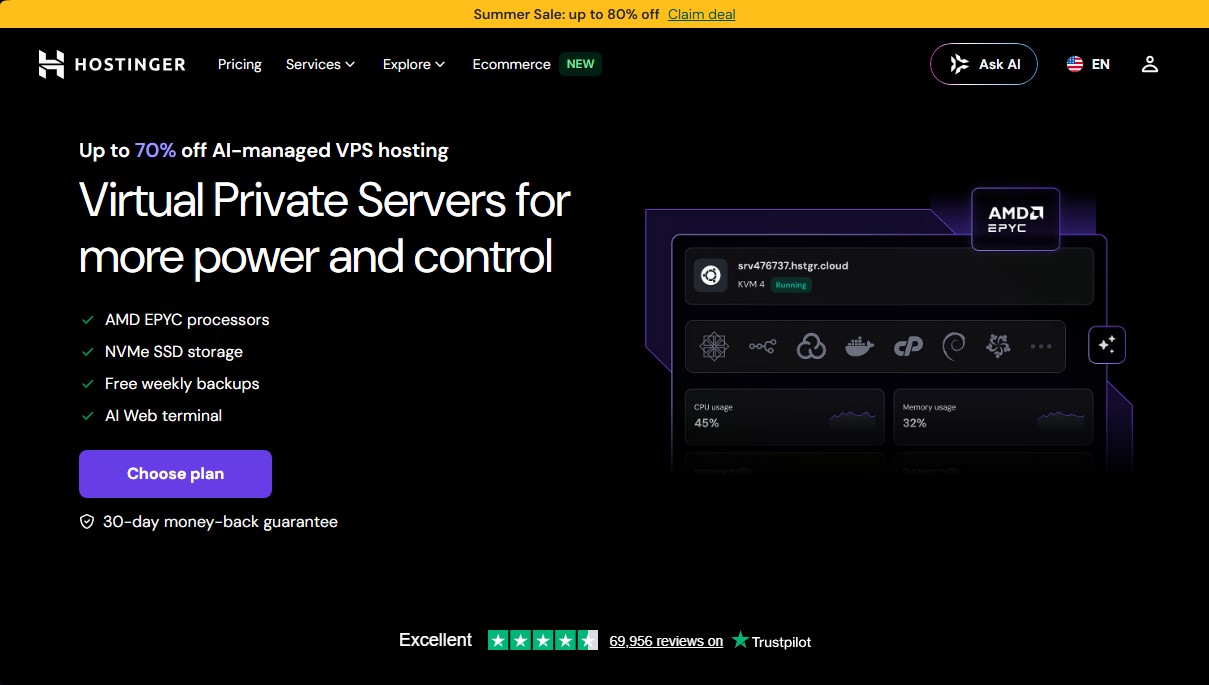Select the n8n nodes workflow icon
1209x685 pixels.
point(763,346)
